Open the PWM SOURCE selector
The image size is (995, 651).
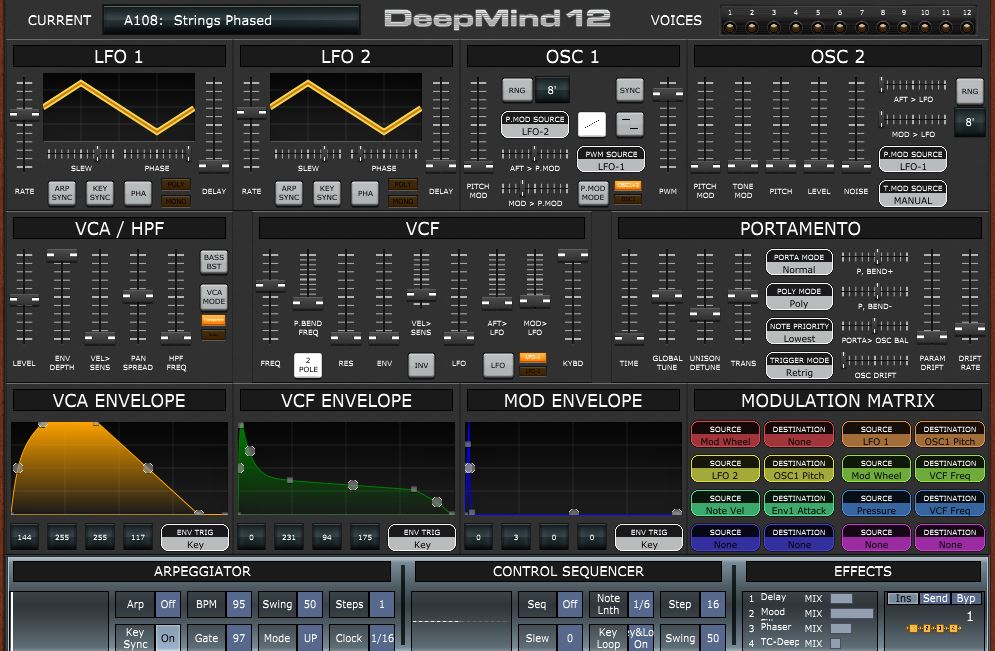(611, 160)
